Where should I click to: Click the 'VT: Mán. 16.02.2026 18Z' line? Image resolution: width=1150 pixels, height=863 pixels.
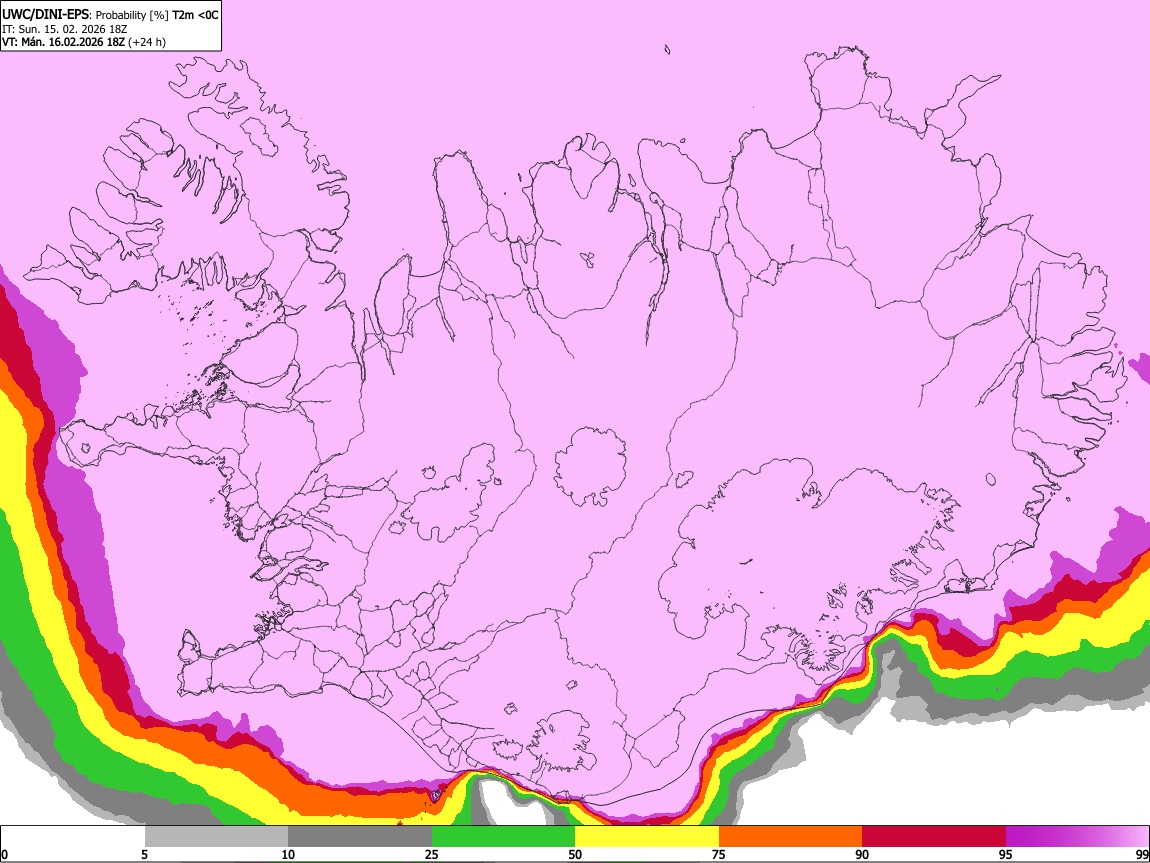tap(63, 42)
